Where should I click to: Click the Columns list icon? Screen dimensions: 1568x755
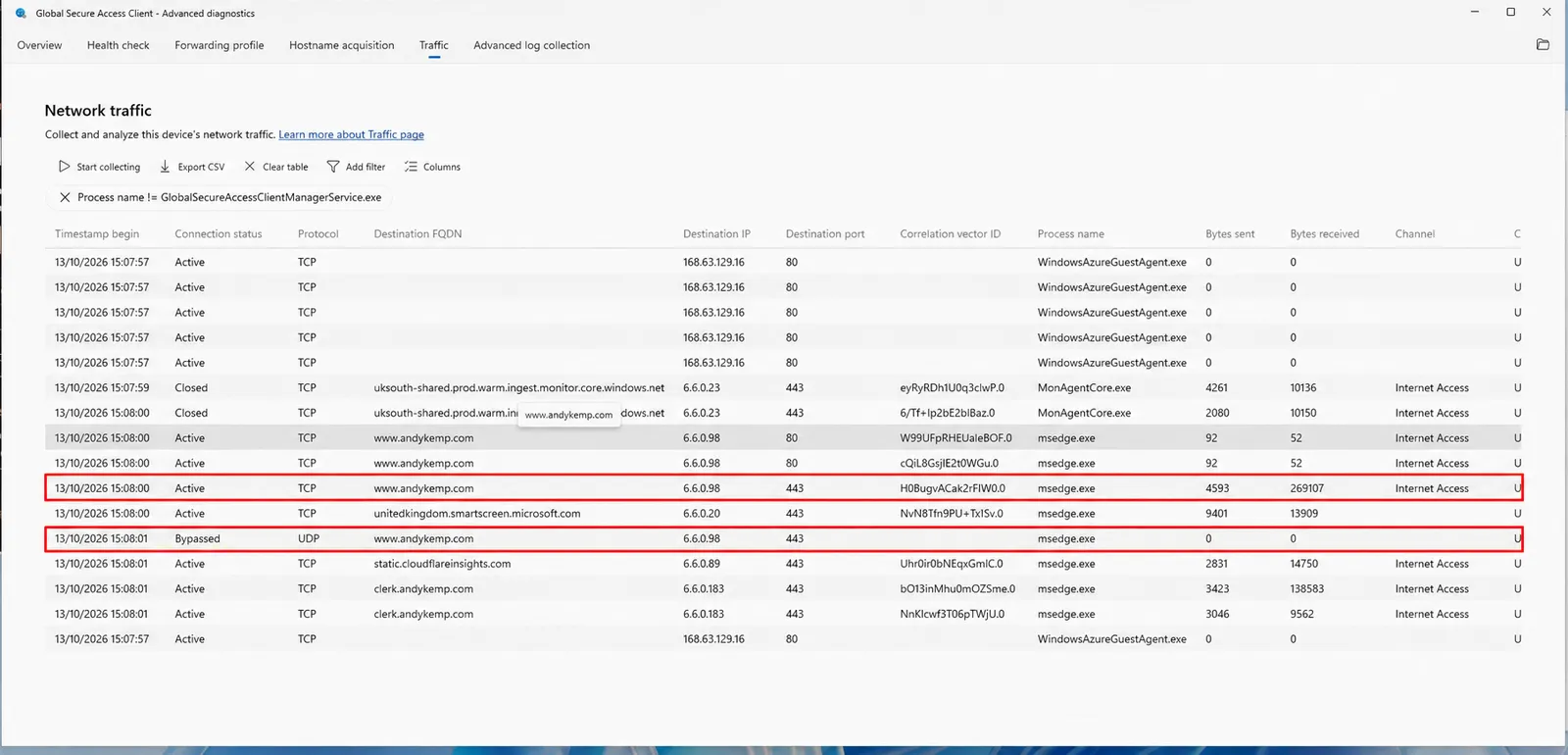pyautogui.click(x=411, y=167)
